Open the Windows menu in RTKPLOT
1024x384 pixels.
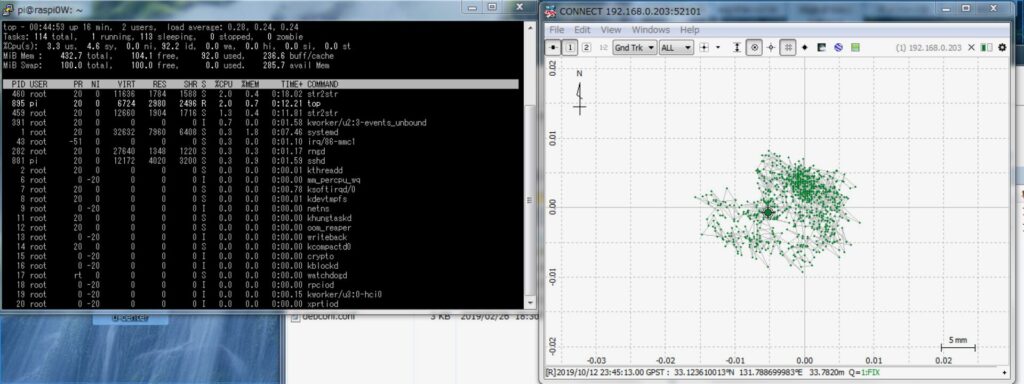(x=650, y=30)
